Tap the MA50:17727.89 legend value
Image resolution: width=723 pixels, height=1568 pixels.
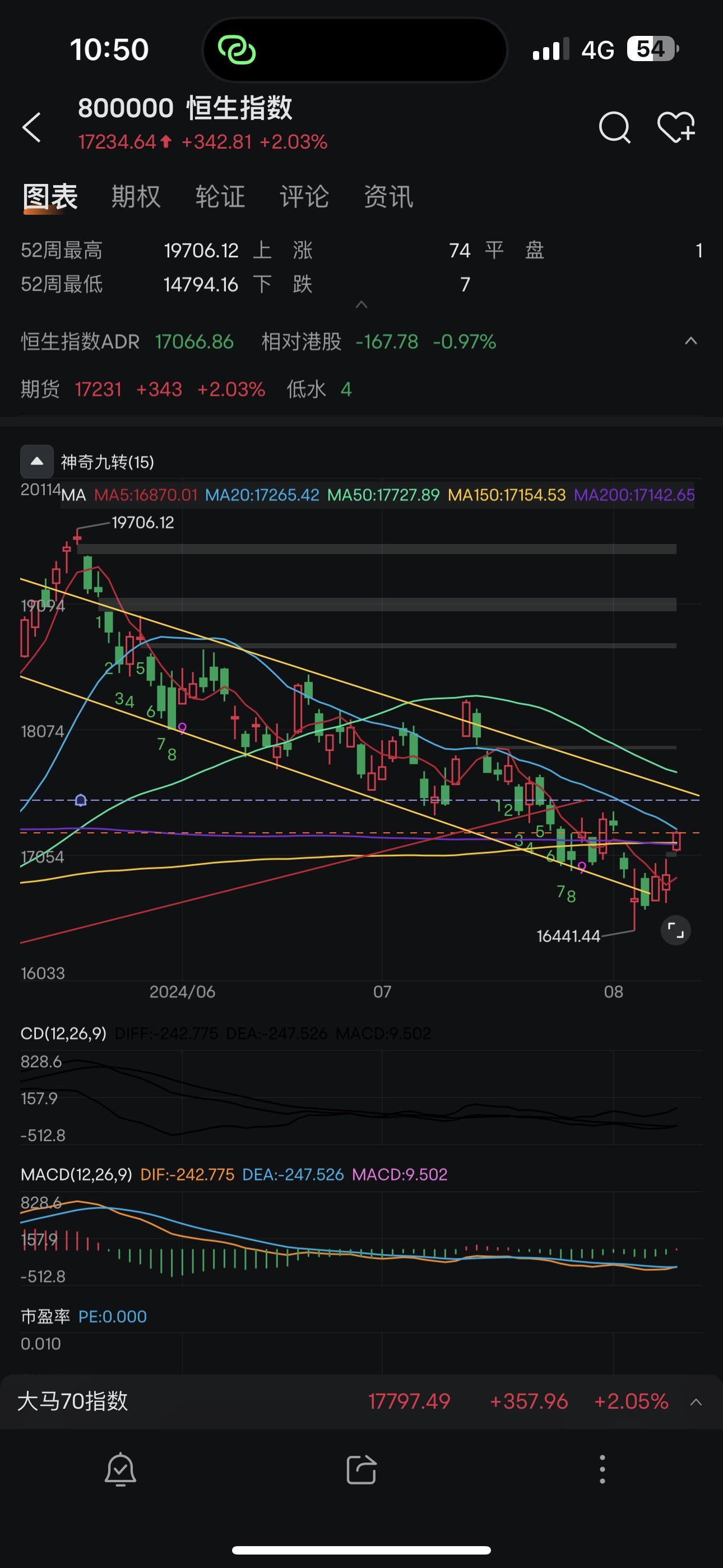(x=383, y=495)
